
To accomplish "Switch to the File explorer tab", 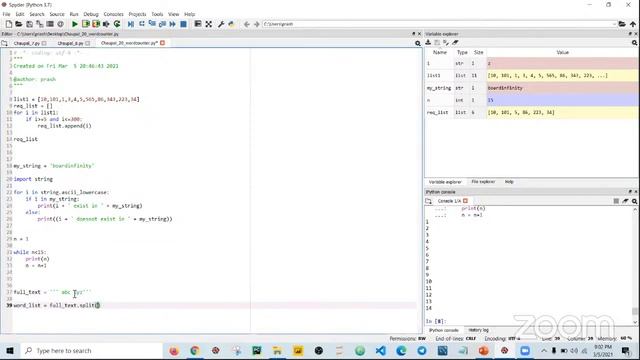I will [x=483, y=182].
